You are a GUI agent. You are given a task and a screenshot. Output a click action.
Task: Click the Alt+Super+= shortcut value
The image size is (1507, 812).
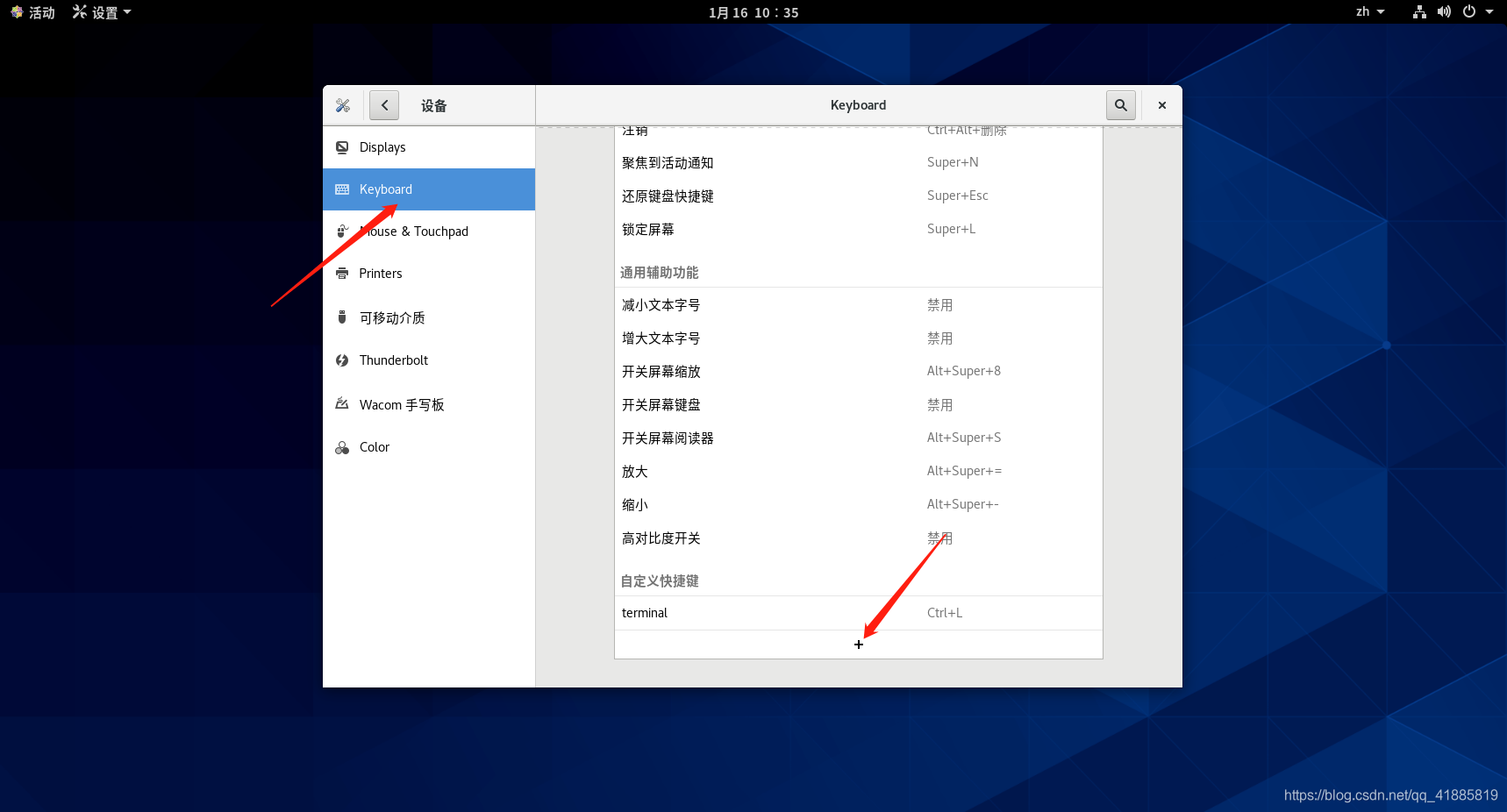coord(964,471)
